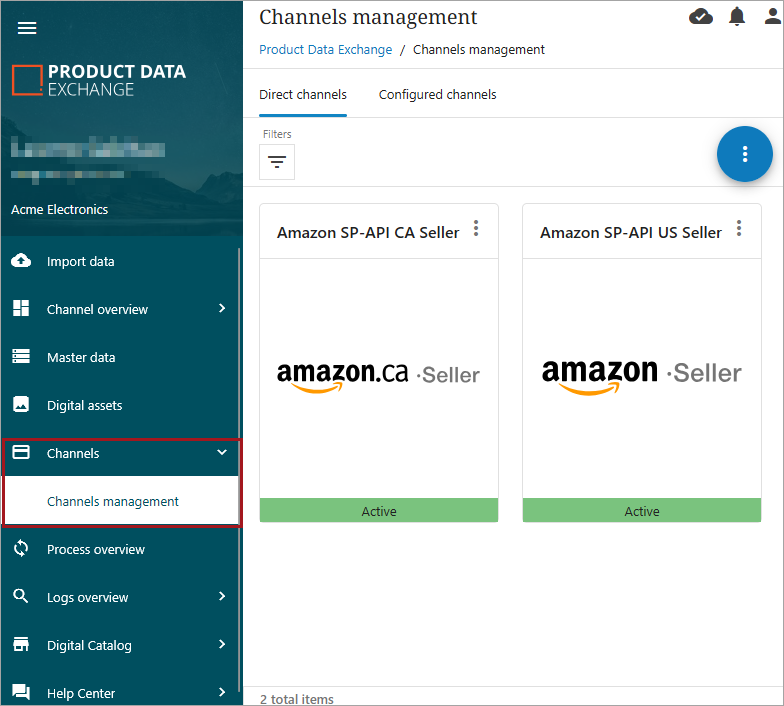784x706 pixels.
Task: Click the Product Data Exchange breadcrumb link
Action: point(325,49)
